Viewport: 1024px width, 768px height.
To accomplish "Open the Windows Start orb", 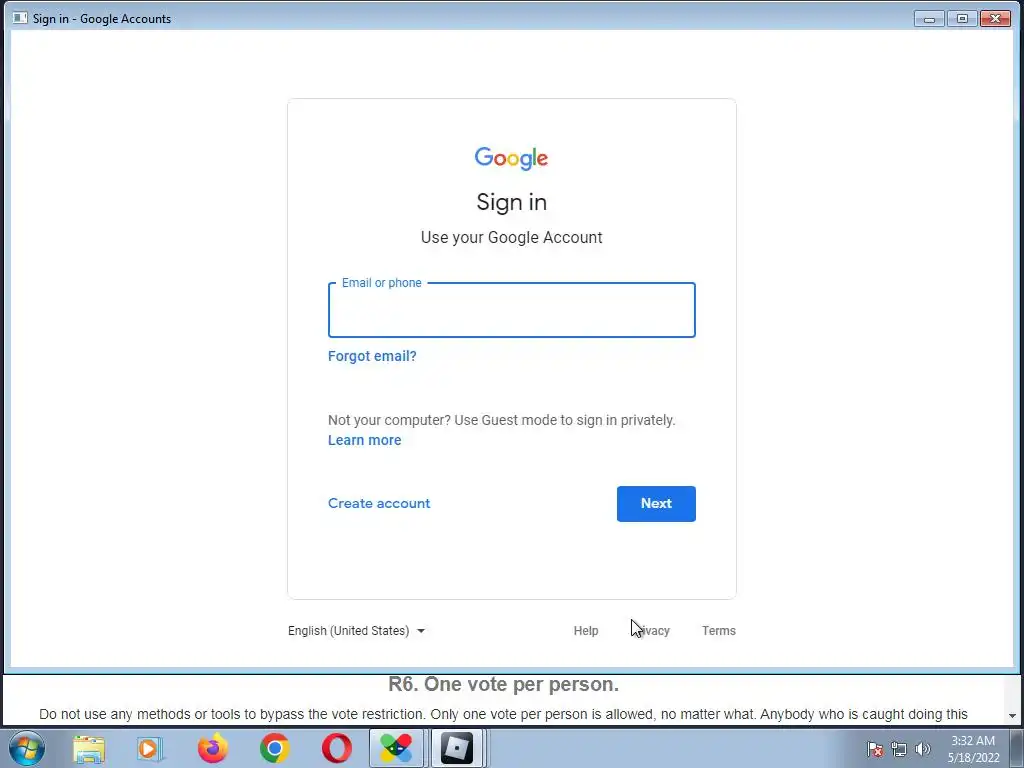I will pyautogui.click(x=27, y=748).
